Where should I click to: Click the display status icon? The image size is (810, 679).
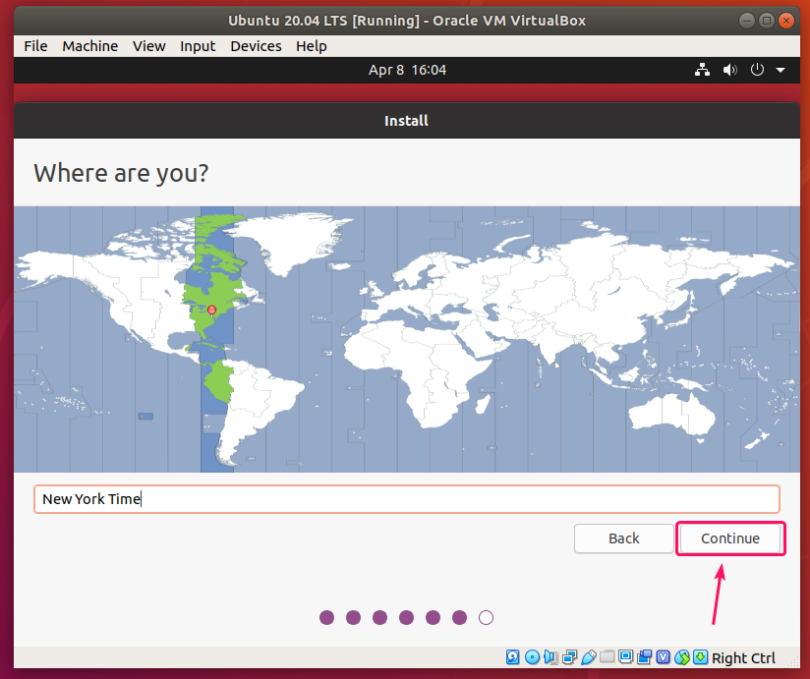[626, 657]
